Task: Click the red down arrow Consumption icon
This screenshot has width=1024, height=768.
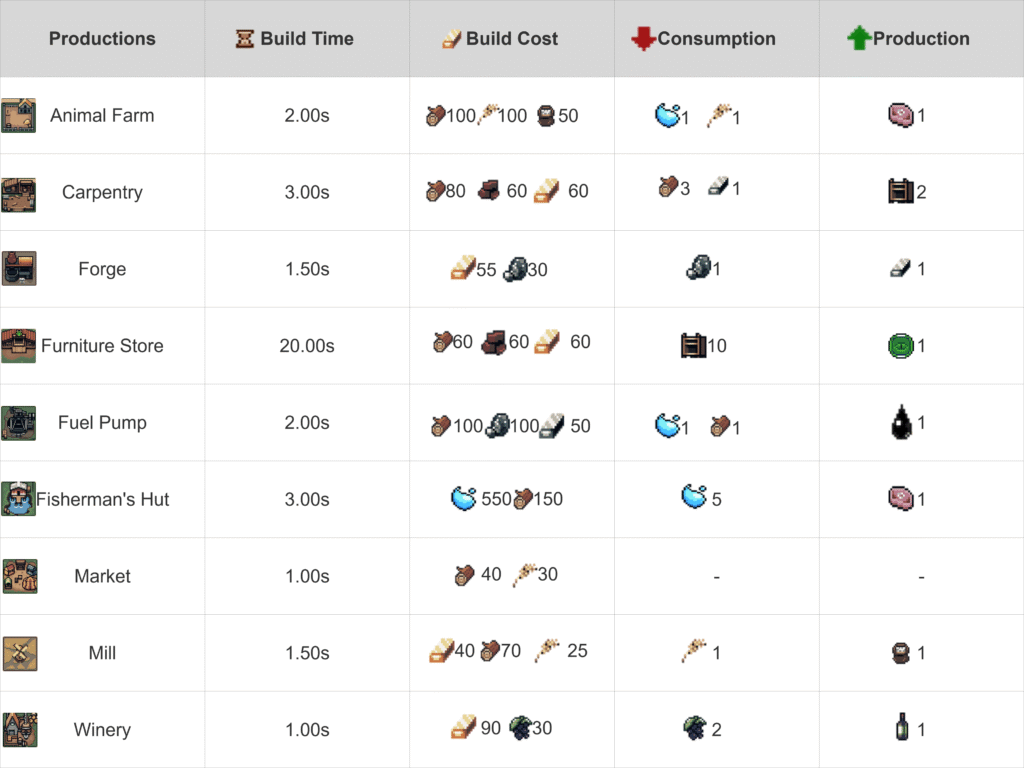Action: pos(642,39)
